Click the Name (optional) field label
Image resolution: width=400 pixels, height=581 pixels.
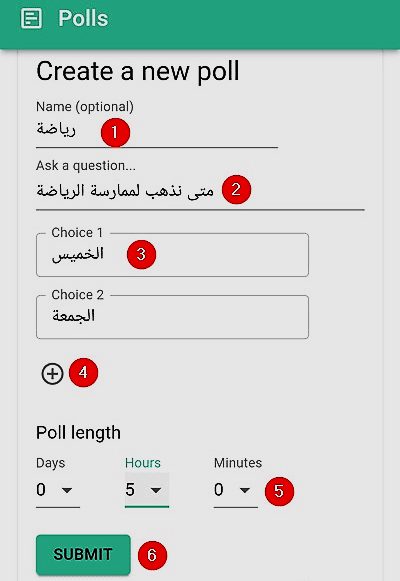click(85, 107)
